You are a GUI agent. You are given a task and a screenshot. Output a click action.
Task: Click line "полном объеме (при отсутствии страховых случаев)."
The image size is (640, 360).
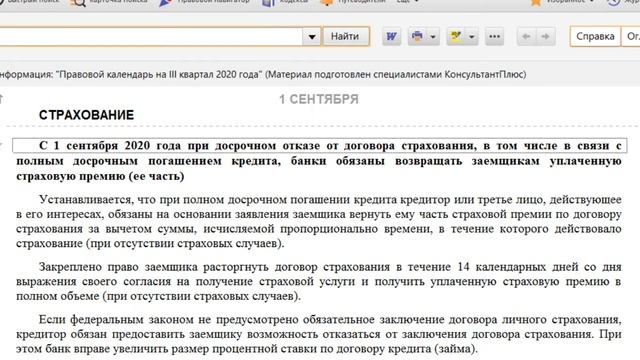tap(158, 296)
